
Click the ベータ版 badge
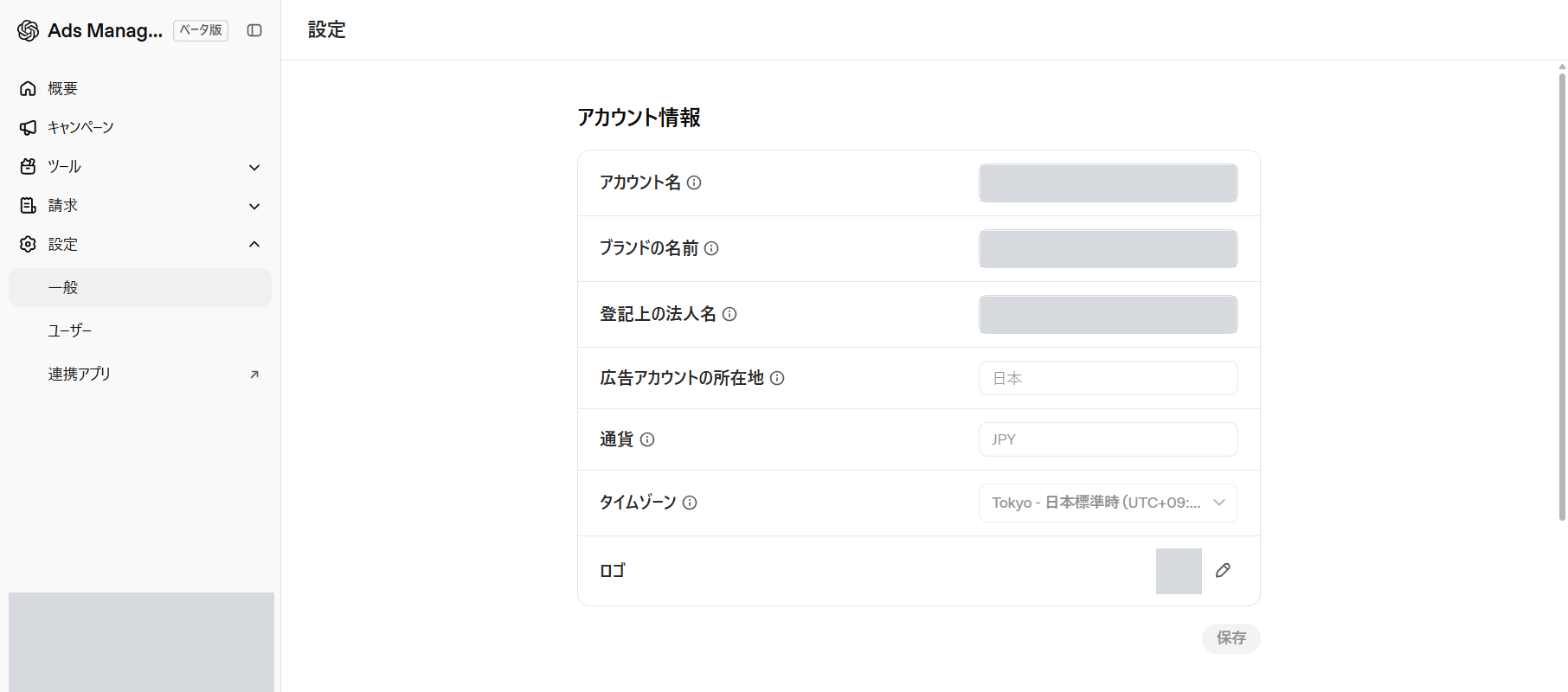(201, 30)
